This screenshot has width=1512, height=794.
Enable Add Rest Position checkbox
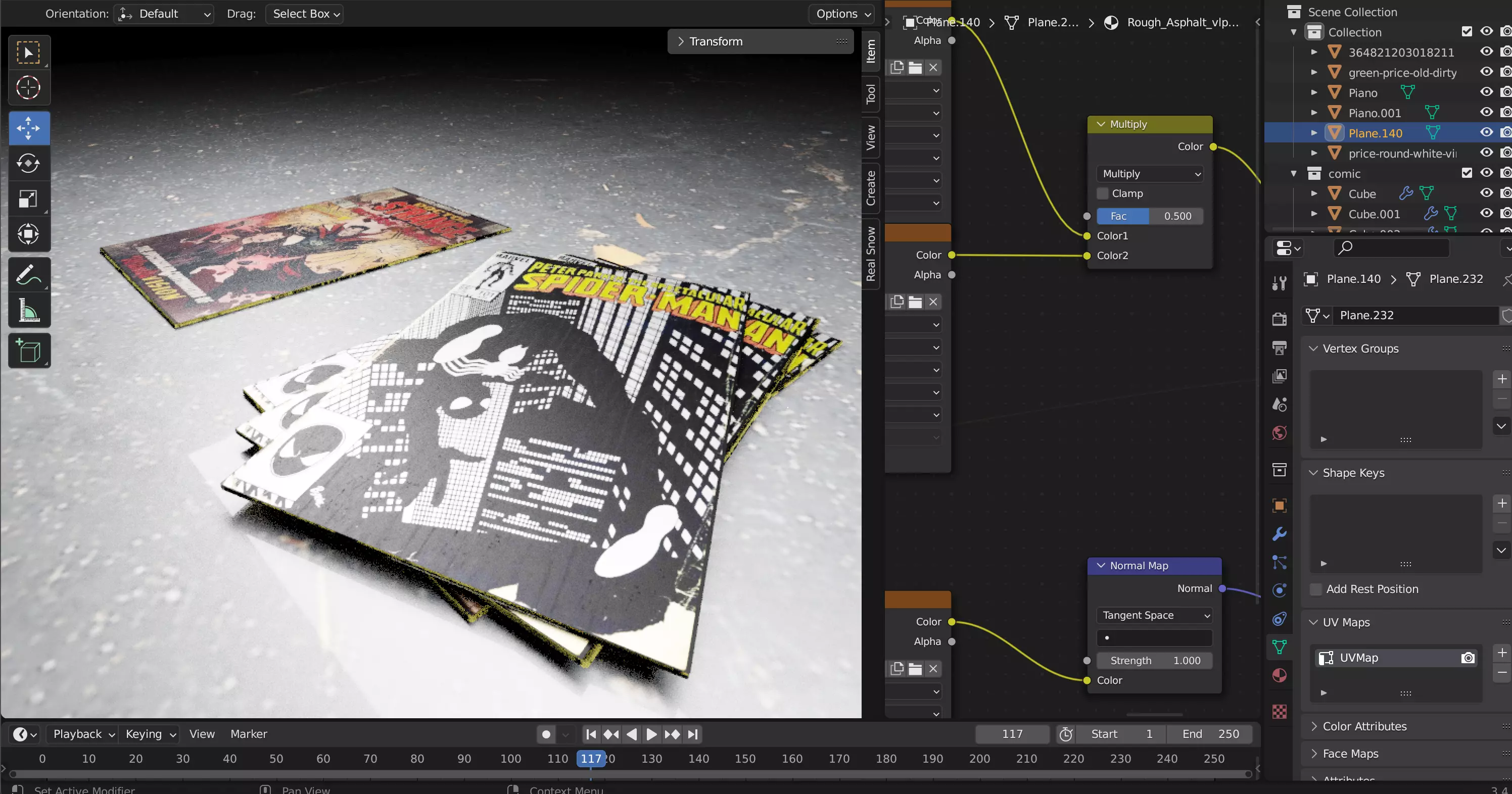pos(1316,589)
